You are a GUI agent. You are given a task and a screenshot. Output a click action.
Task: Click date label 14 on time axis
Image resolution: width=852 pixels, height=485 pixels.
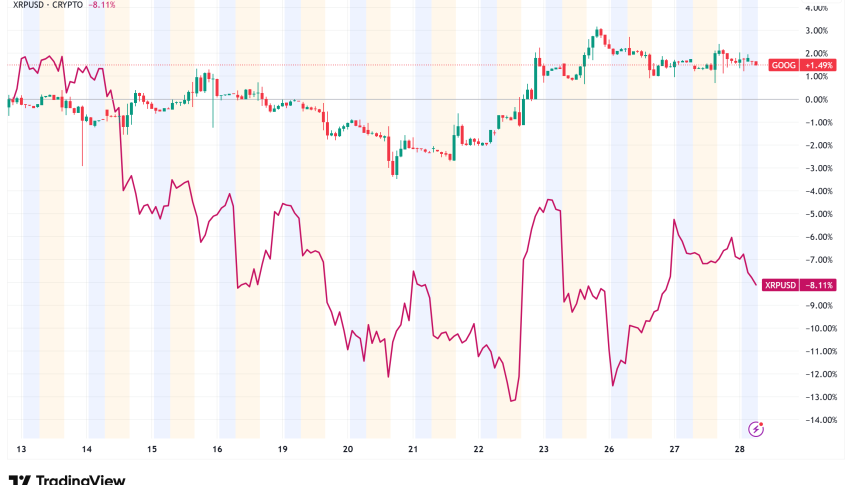coord(86,449)
